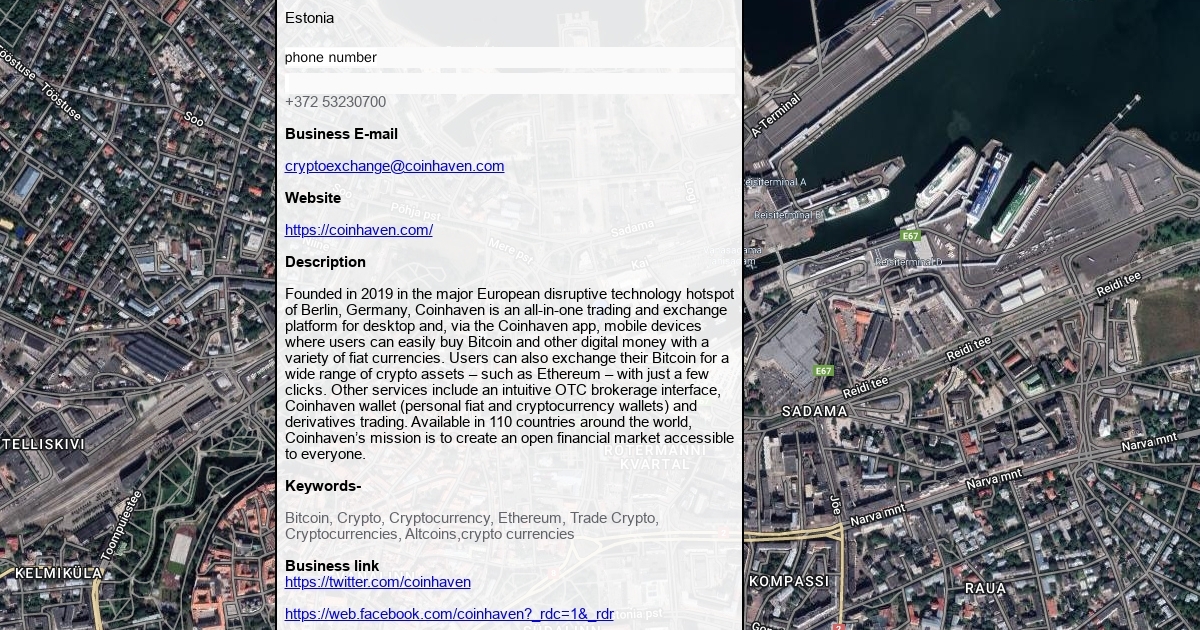
Task: Click the E67 road shield near the harbor
Action: tap(909, 236)
